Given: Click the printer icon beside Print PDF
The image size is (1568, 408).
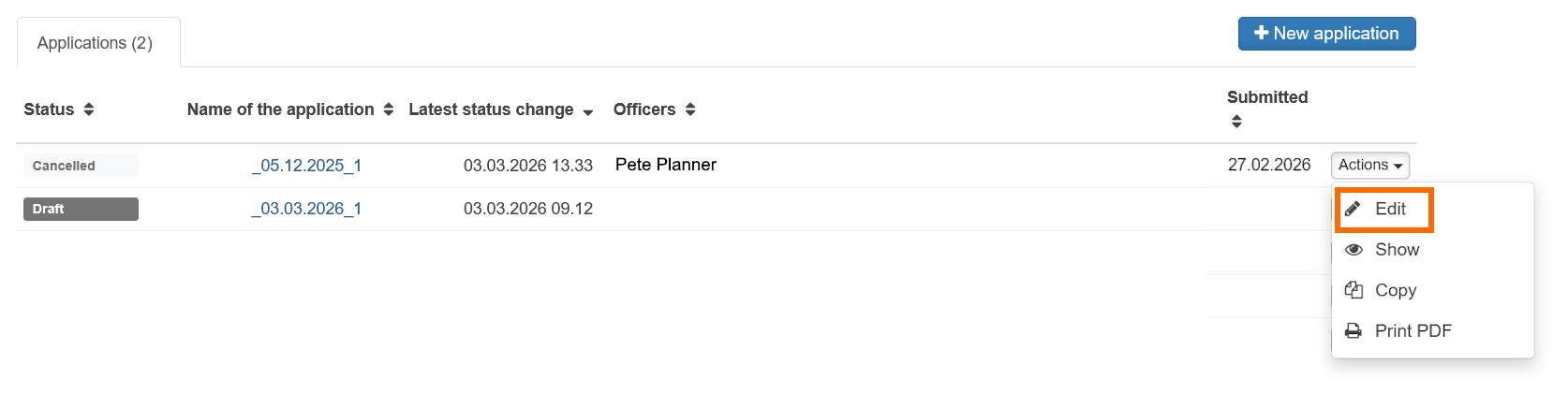Looking at the screenshot, I should (x=1354, y=331).
